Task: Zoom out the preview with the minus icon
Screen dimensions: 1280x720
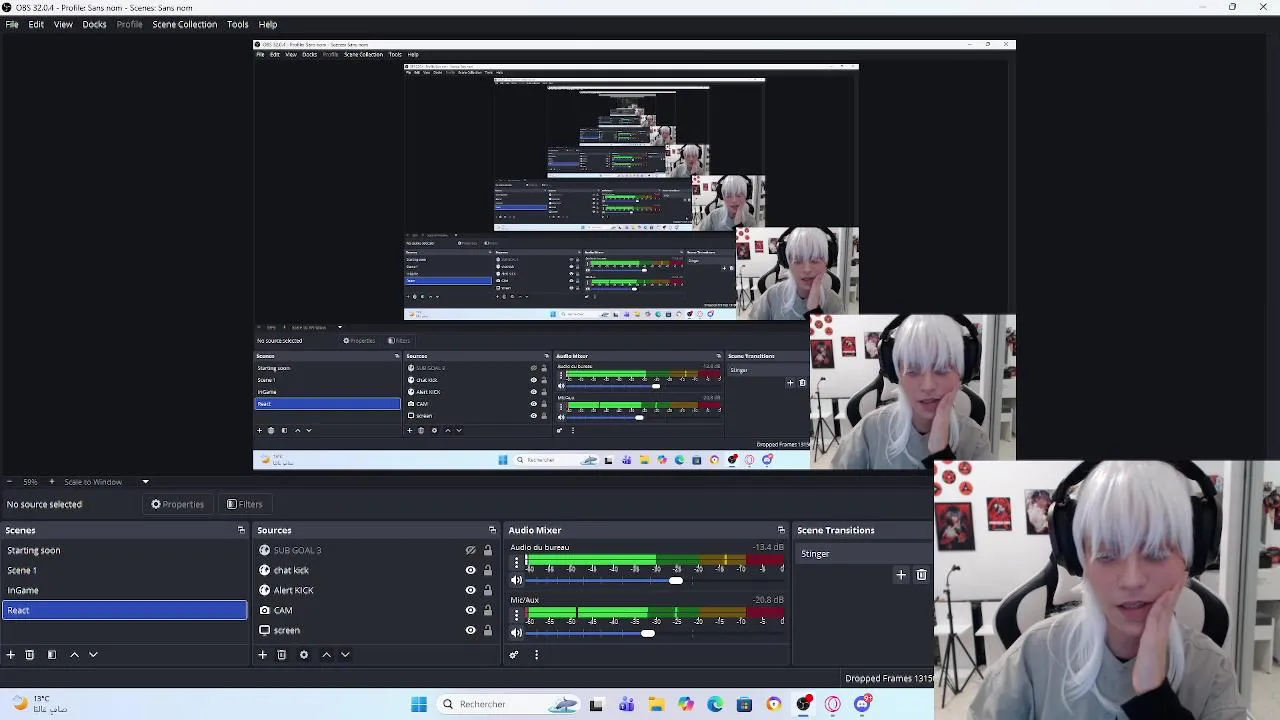Action: [x=9, y=482]
